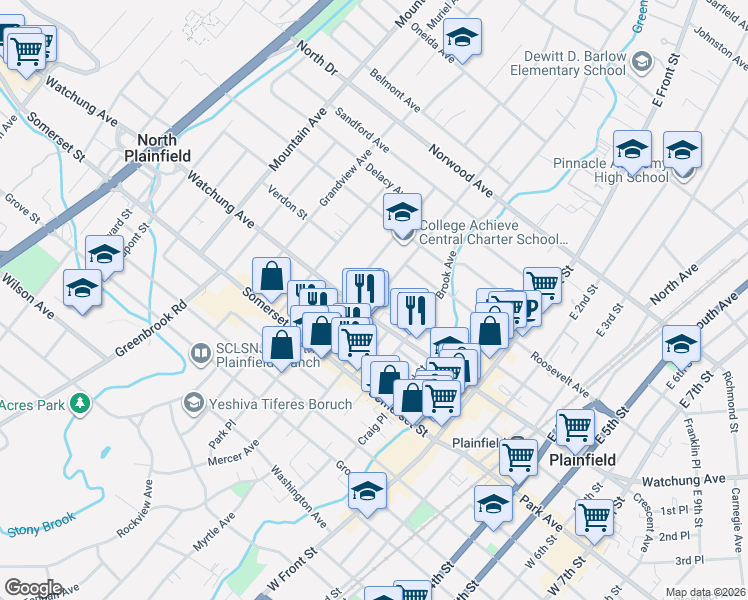Click the Franklin Pl street label
This screenshot has width=748, height=600.
click(690, 444)
